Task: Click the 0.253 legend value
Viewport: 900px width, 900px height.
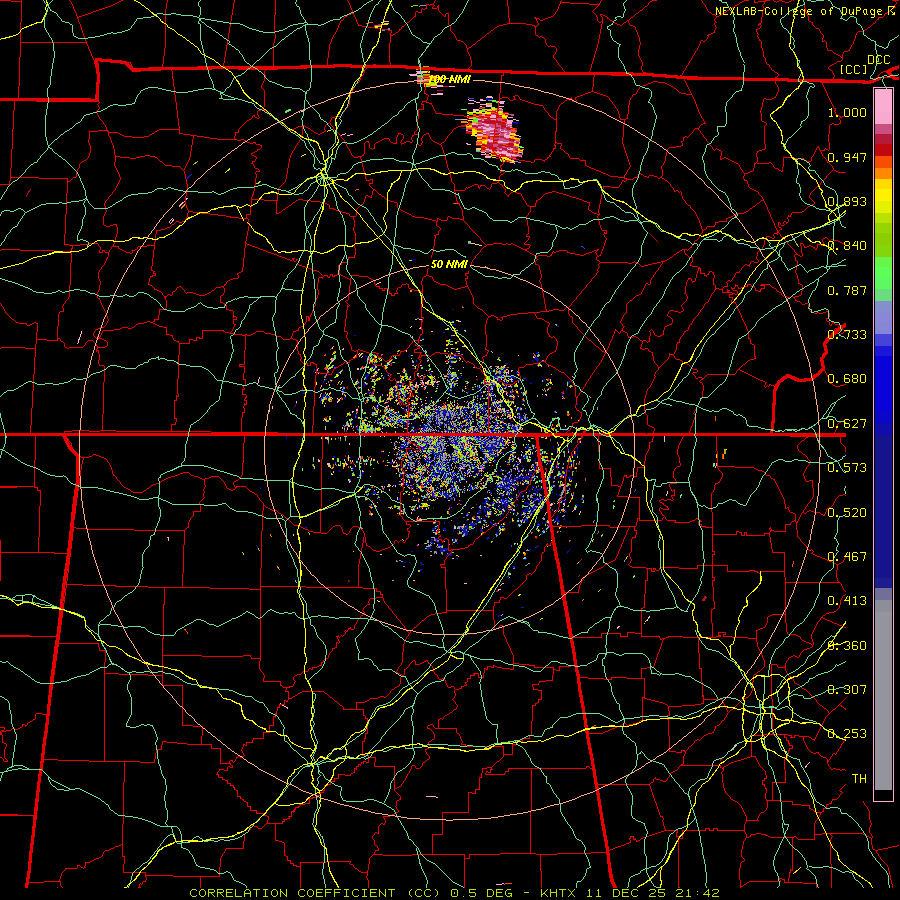Action: pos(847,734)
